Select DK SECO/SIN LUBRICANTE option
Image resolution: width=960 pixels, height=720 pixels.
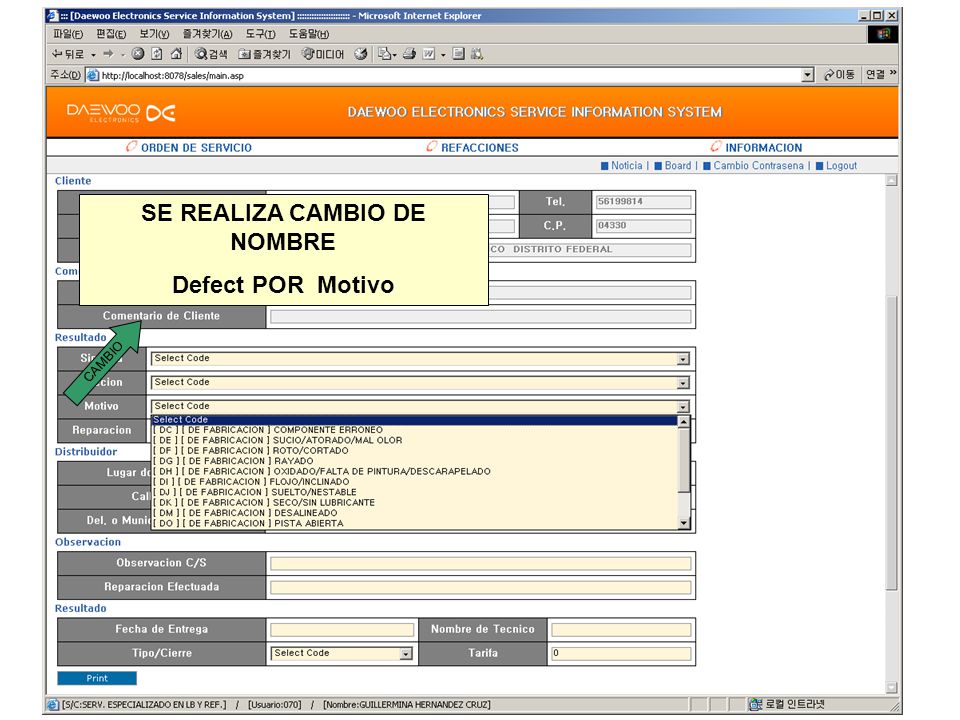[x=414, y=503]
